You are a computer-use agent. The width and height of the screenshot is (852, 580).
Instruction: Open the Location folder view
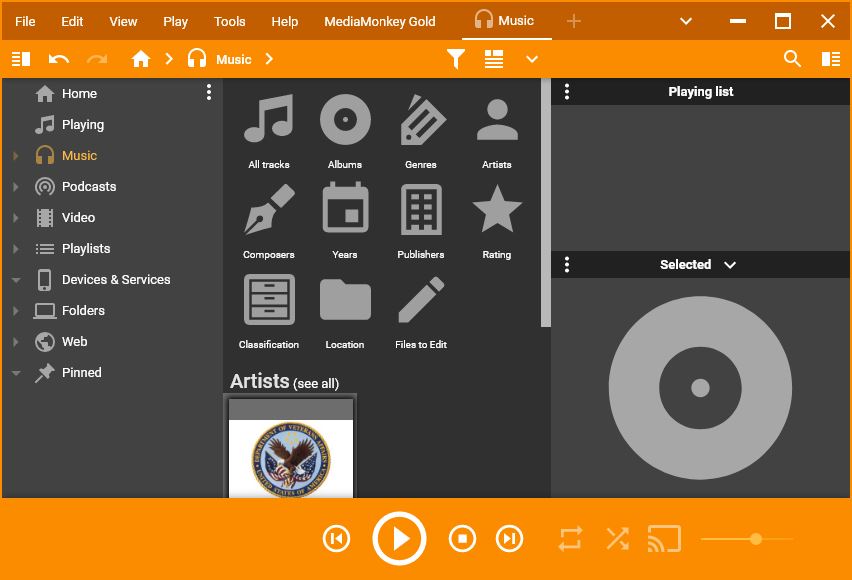(x=345, y=311)
